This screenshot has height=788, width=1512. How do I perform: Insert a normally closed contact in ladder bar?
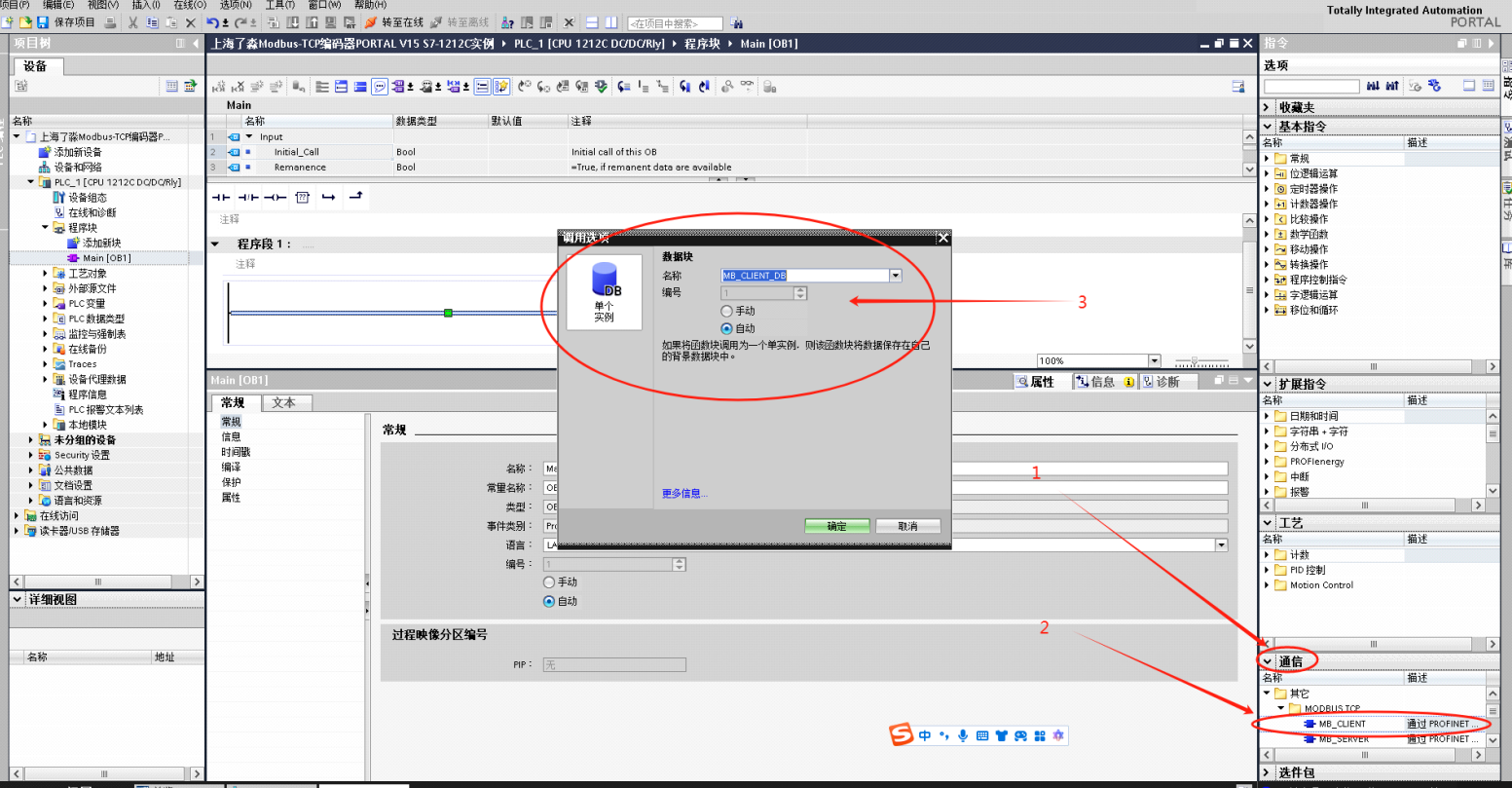[248, 198]
